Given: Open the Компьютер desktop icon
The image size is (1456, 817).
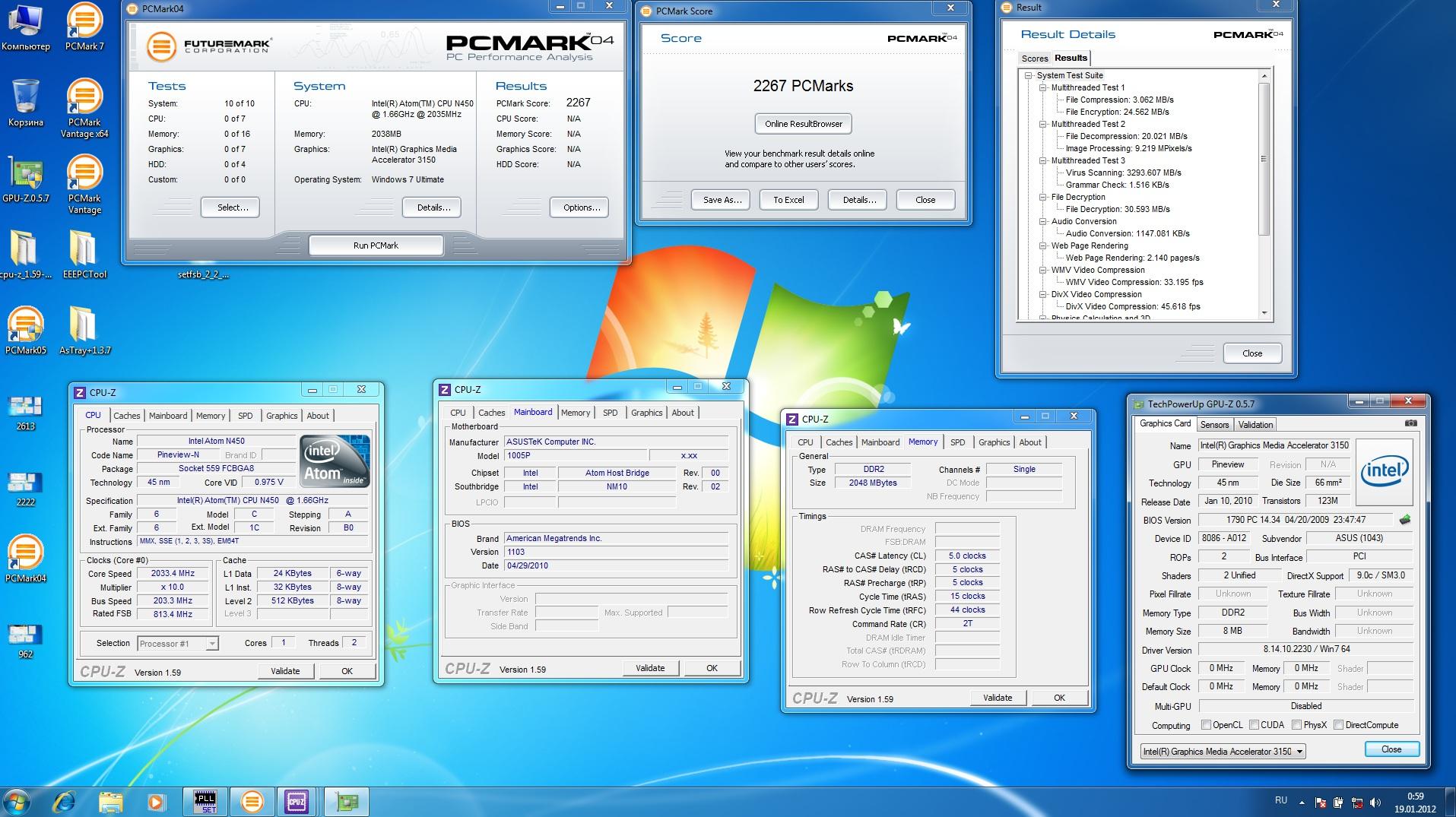Looking at the screenshot, I should click(x=26, y=27).
